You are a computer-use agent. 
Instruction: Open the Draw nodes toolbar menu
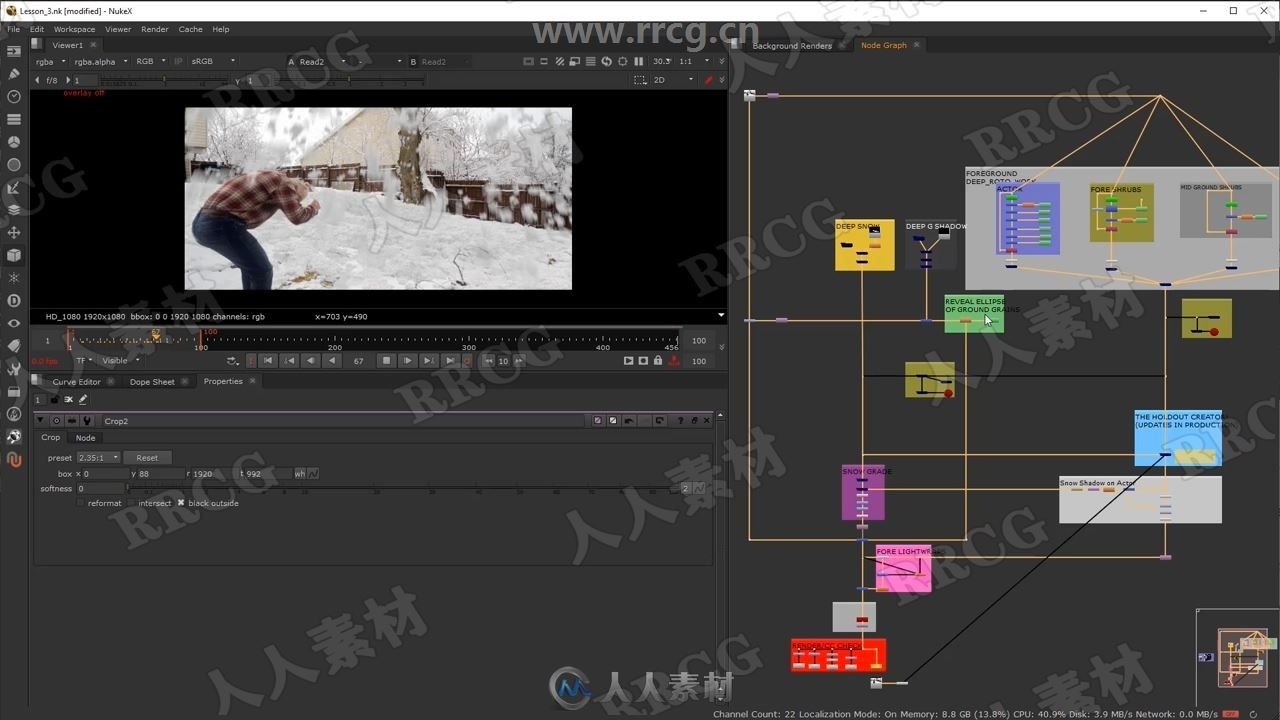tap(14, 74)
